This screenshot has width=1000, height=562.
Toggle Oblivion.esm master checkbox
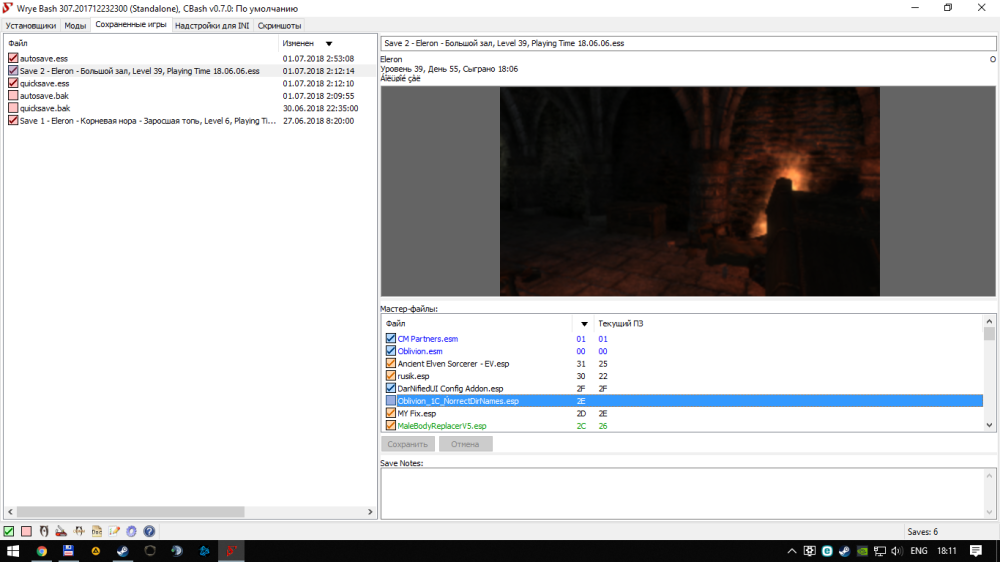point(390,351)
